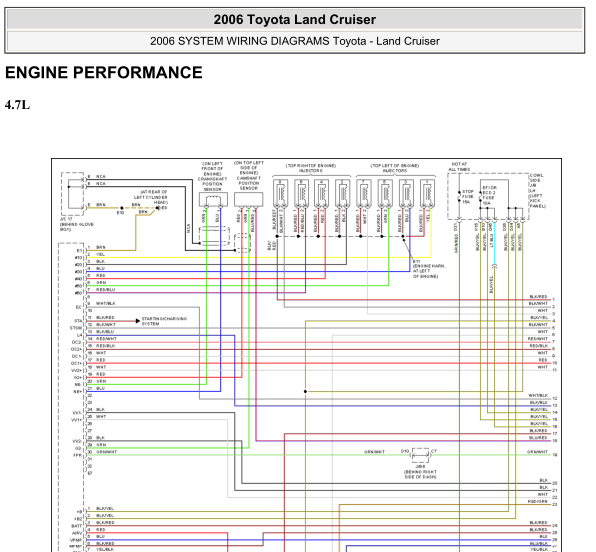Click the 'HOT AT ALL TIMES' label
The image size is (596, 552).
[x=459, y=167]
